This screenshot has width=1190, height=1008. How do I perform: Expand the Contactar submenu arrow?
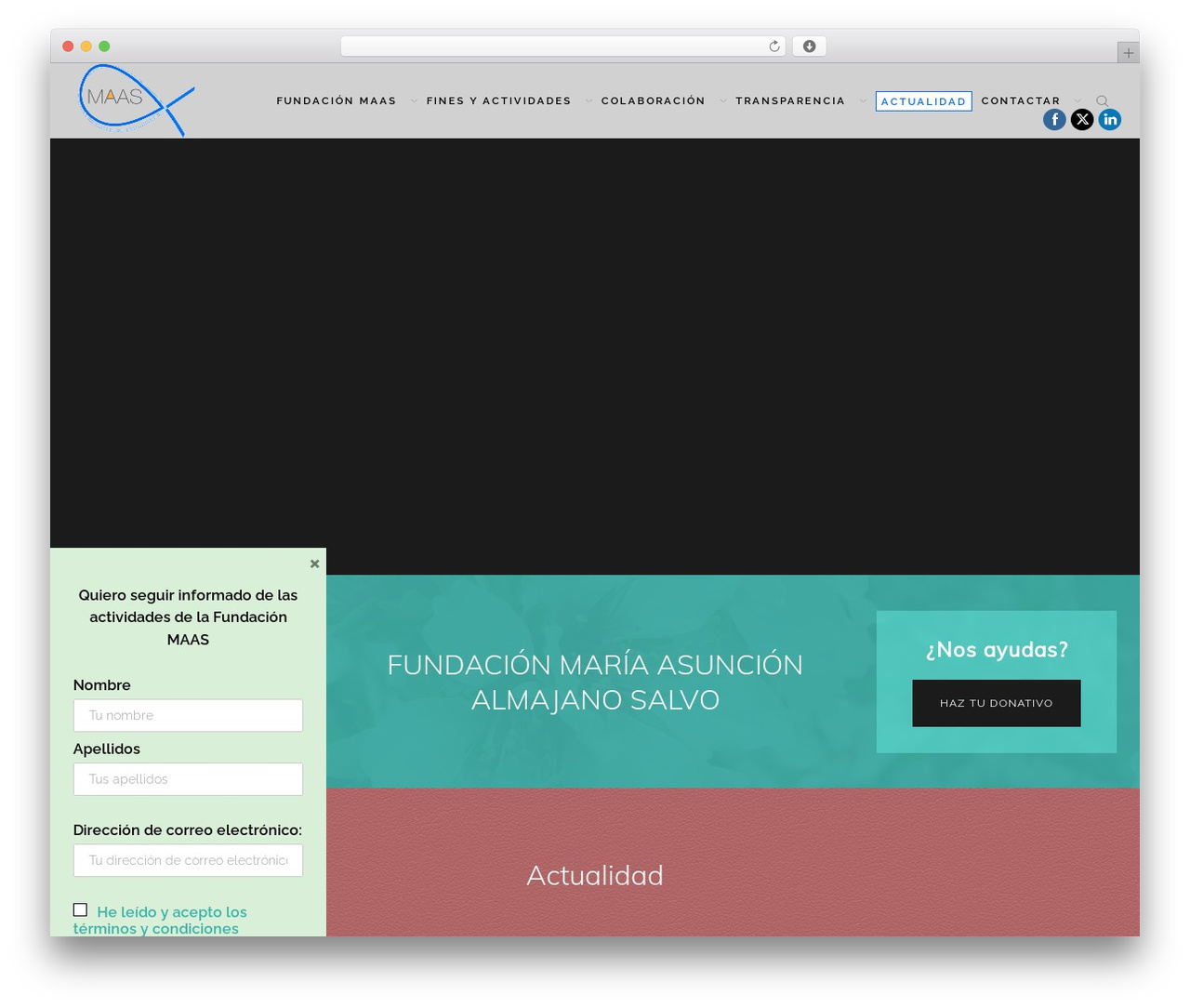point(1078,101)
